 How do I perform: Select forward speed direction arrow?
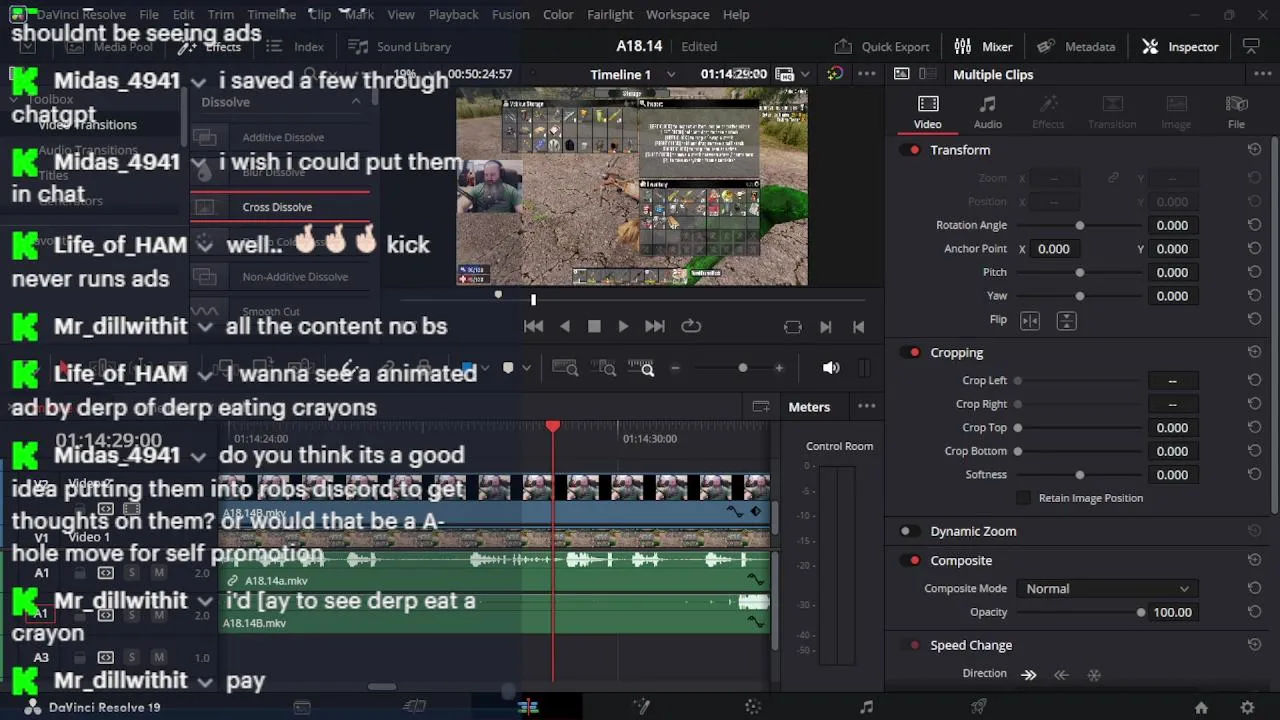pyautogui.click(x=1029, y=675)
